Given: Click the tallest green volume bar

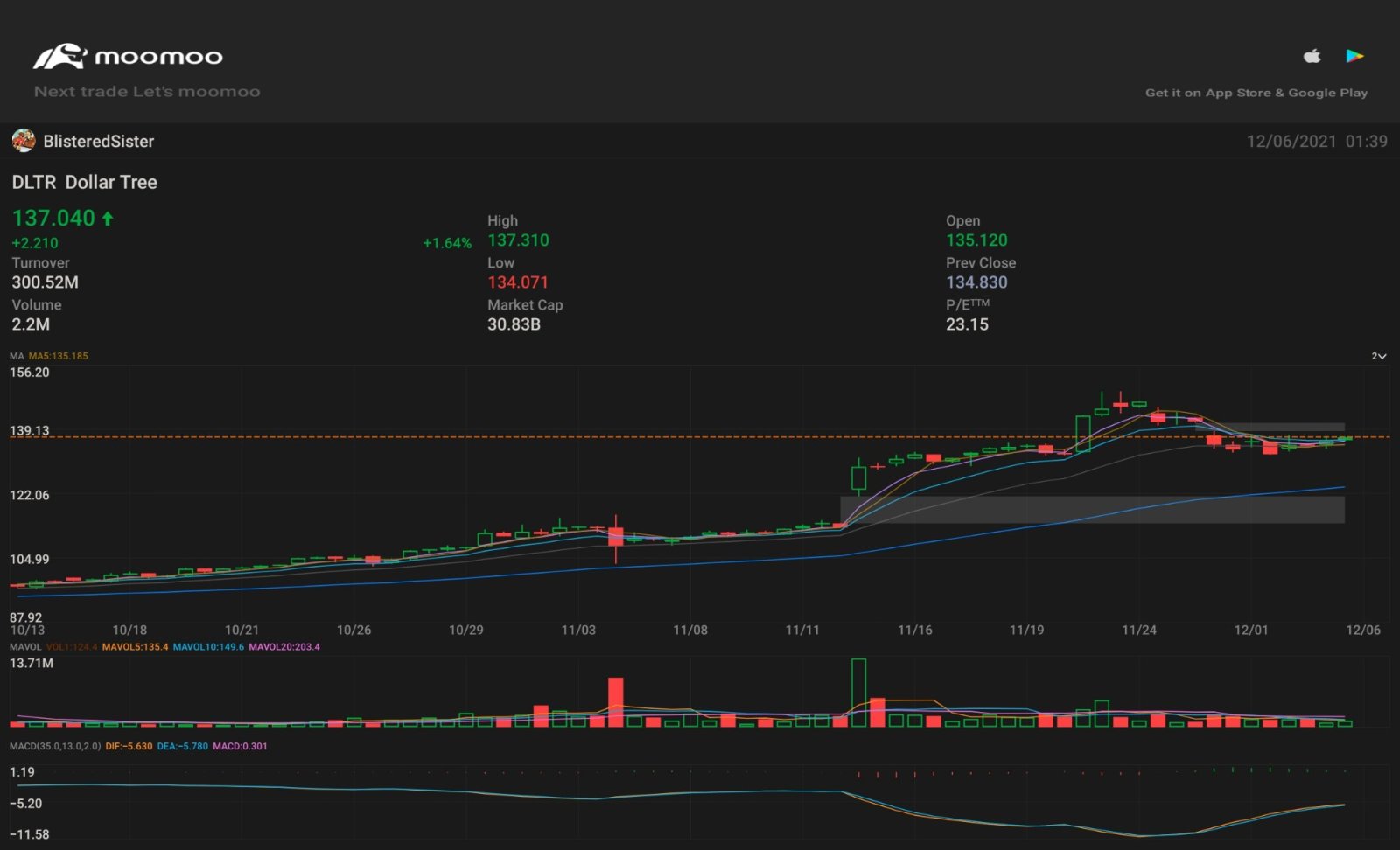Looking at the screenshot, I should point(858,693).
